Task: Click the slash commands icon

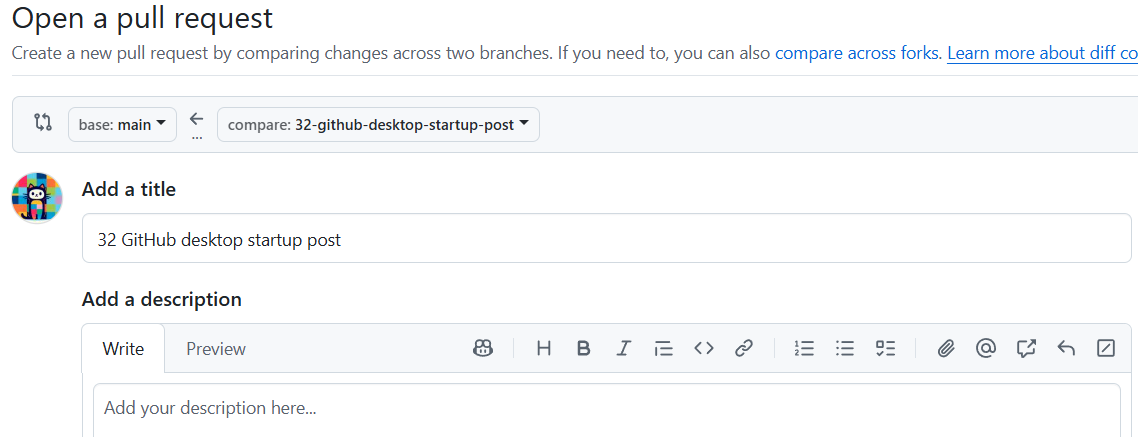Action: [x=1105, y=349]
